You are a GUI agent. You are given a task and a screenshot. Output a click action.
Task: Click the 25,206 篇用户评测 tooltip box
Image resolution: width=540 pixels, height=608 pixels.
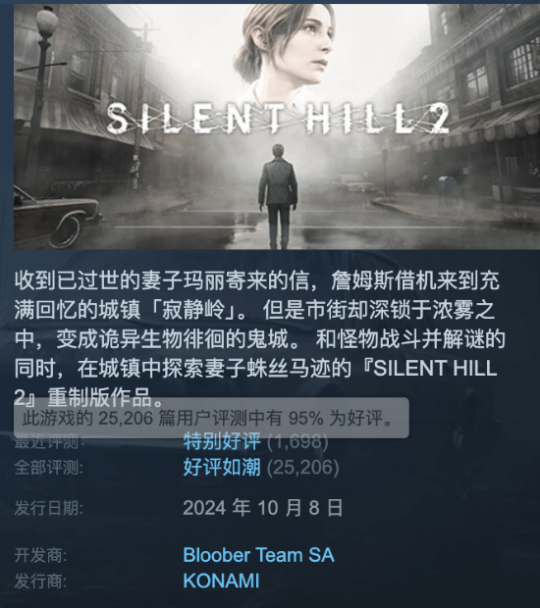point(211,418)
